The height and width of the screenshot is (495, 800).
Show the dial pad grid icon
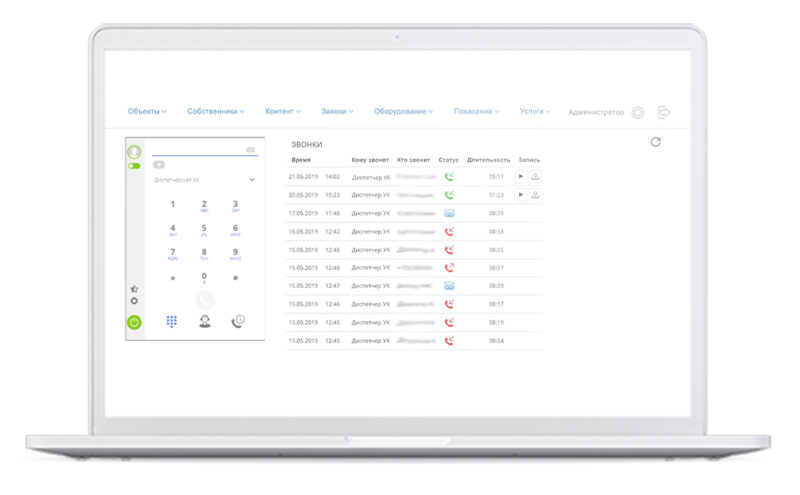[172, 322]
